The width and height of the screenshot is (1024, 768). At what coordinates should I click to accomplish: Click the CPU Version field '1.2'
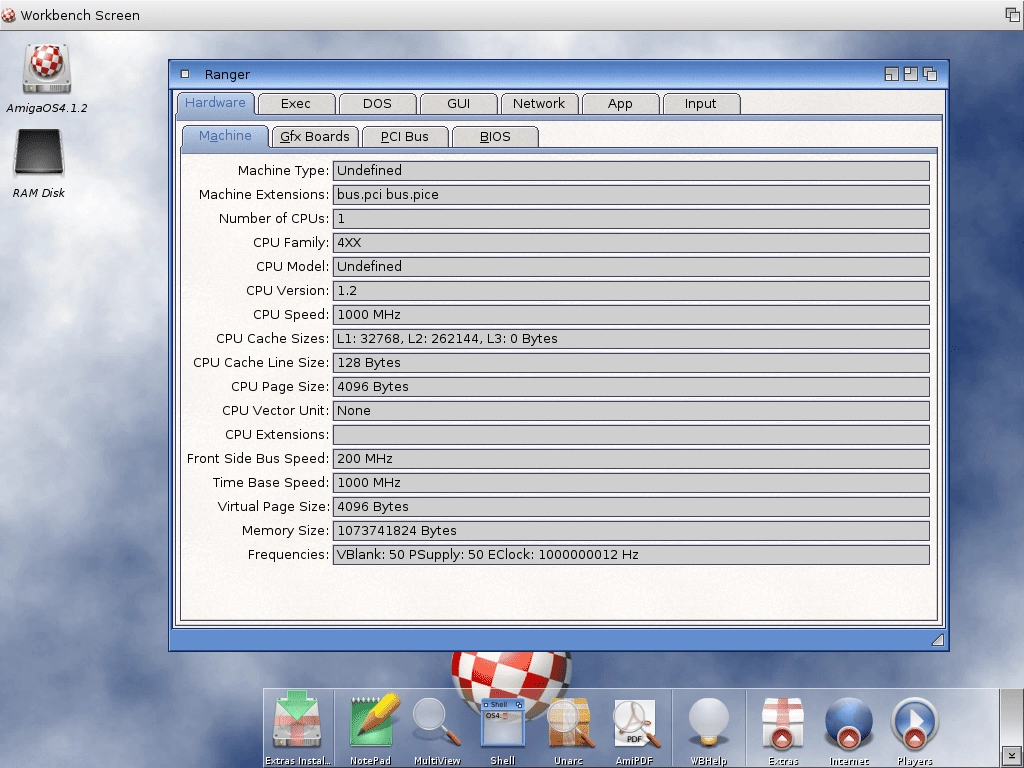[632, 291]
